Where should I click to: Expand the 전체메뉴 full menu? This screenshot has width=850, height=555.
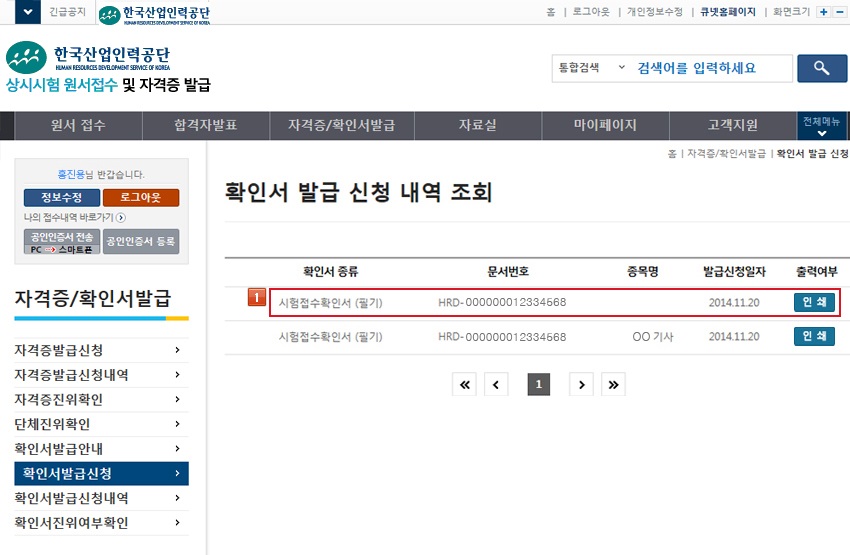[x=822, y=126]
